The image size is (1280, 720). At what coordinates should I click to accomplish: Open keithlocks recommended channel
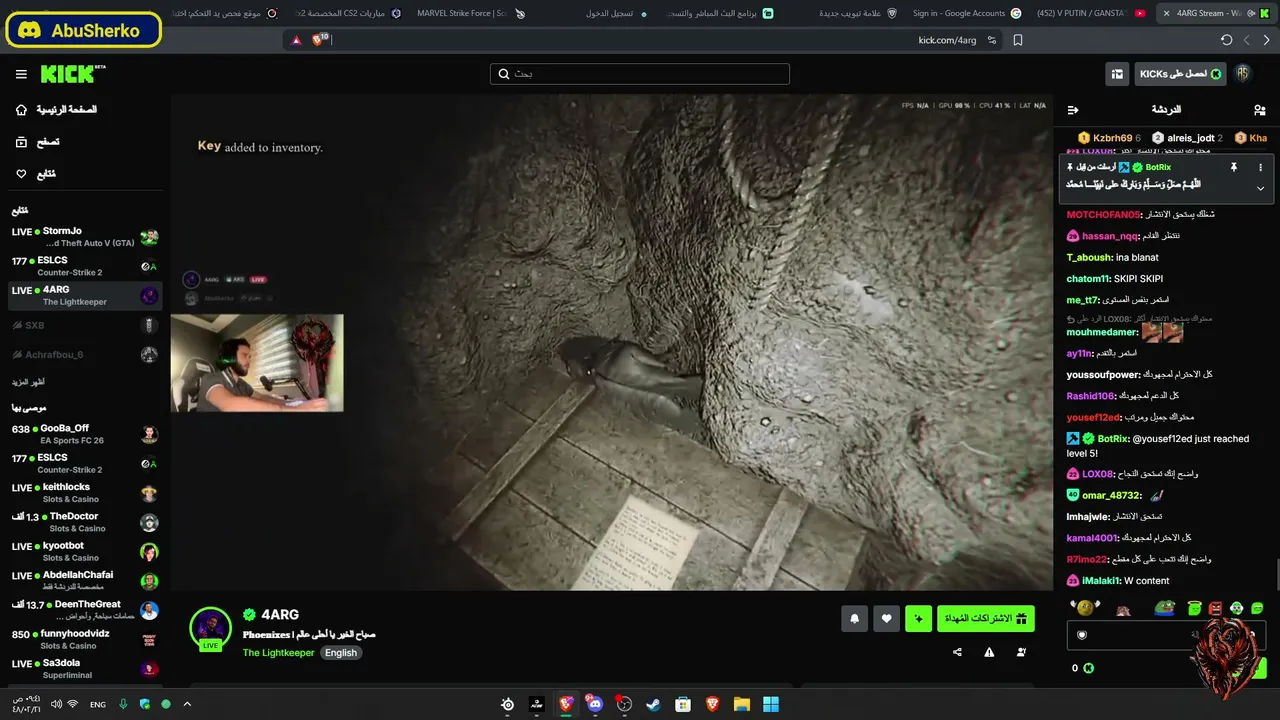(85, 493)
